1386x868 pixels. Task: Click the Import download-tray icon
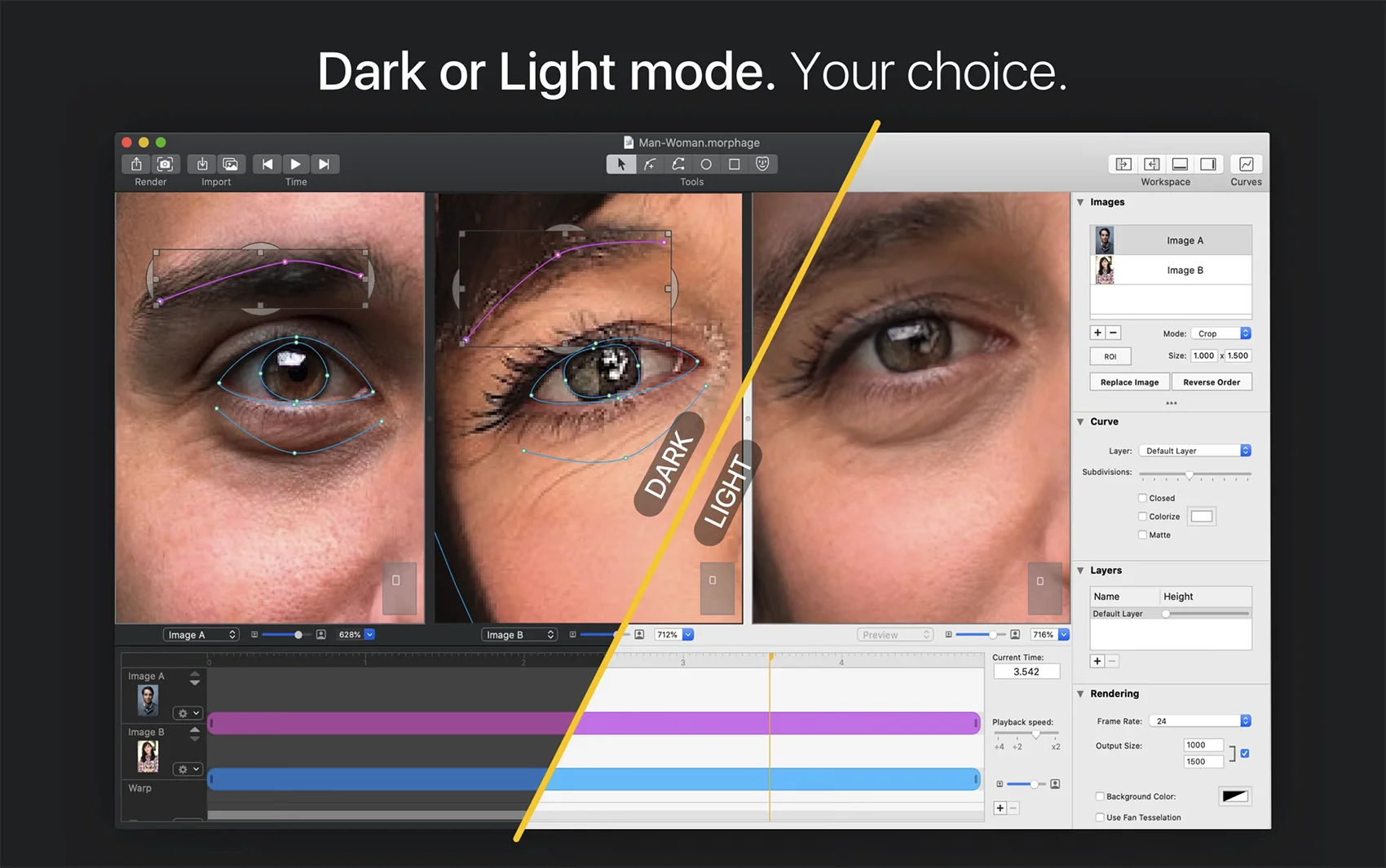(x=202, y=164)
